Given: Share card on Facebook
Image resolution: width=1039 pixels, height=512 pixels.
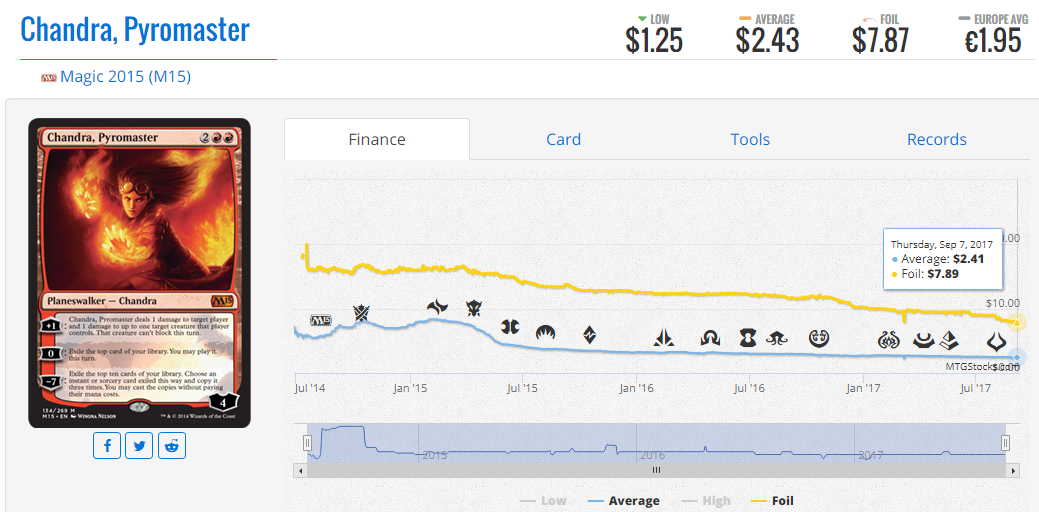Looking at the screenshot, I should click(108, 445).
